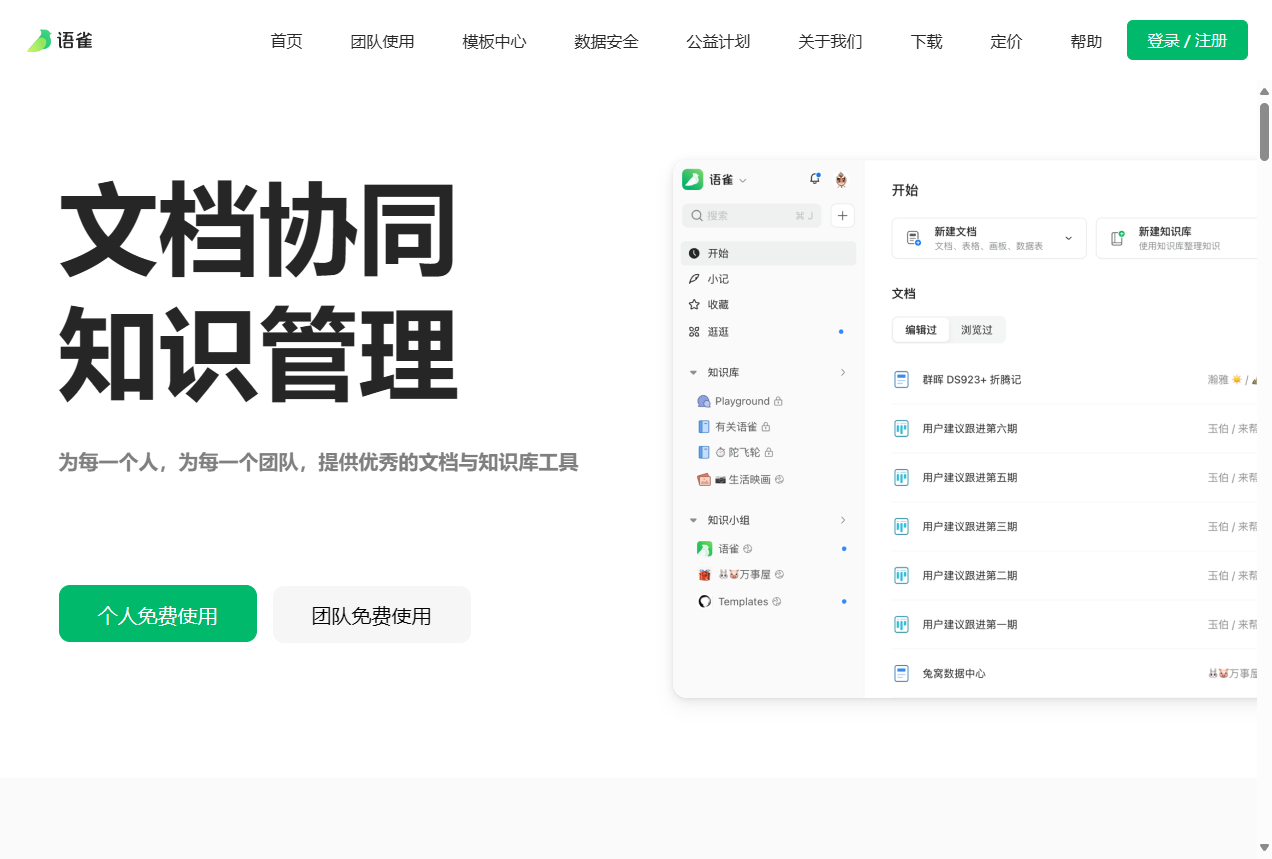
Task: Go to 定价 in the top menu
Action: click(1006, 41)
